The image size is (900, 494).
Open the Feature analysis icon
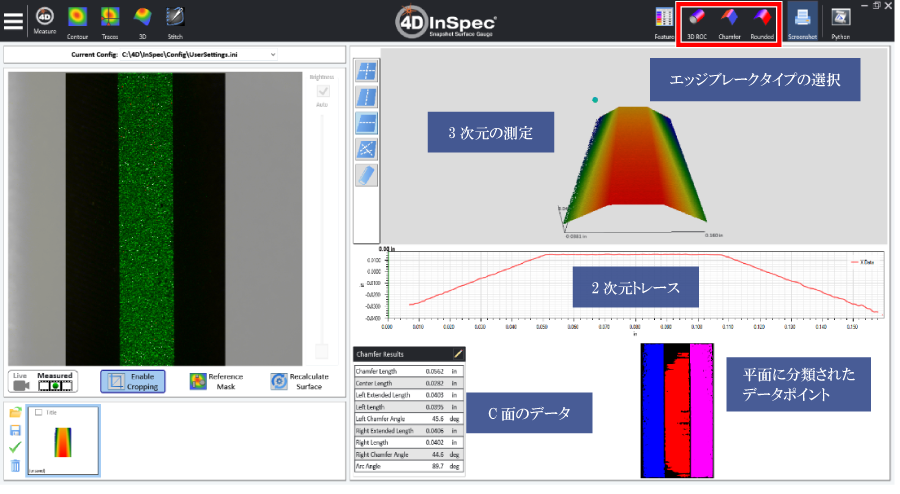[664, 23]
